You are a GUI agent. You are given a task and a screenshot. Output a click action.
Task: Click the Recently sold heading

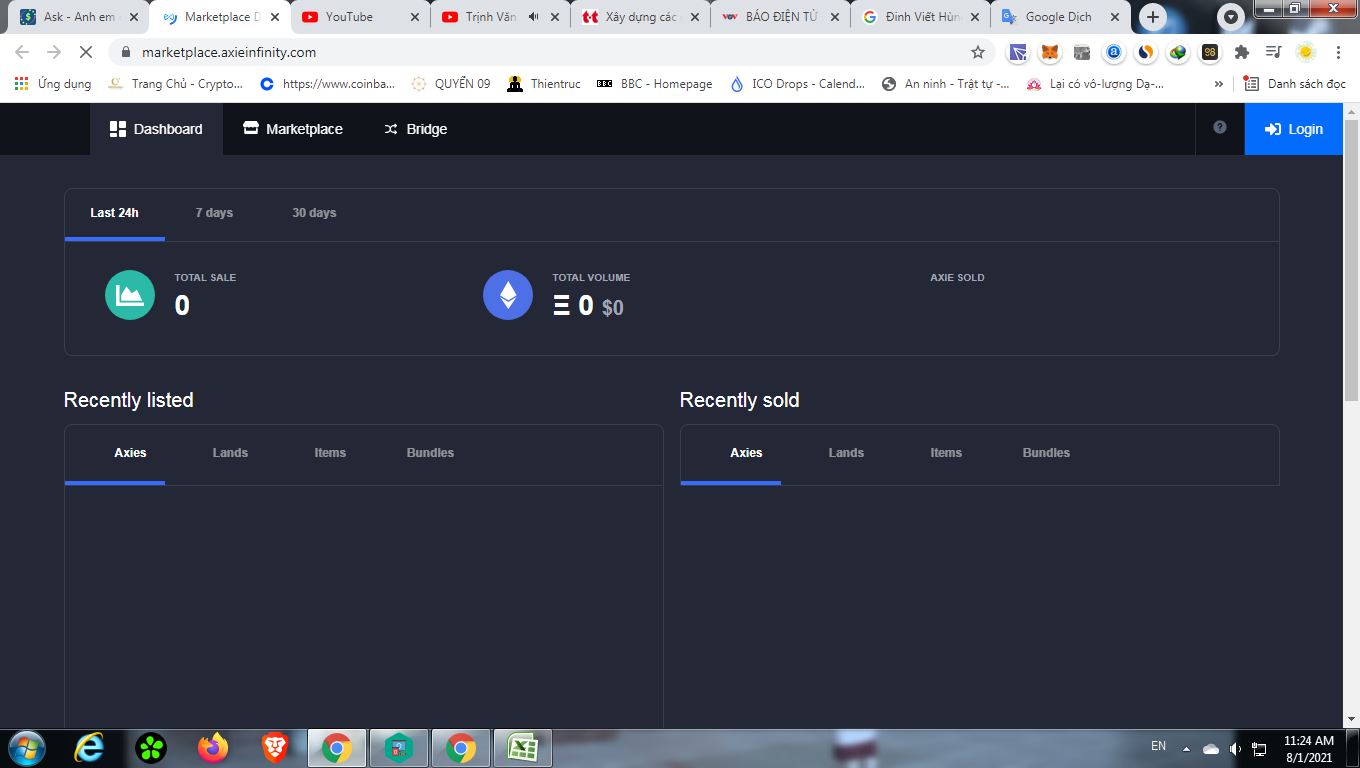(x=740, y=400)
